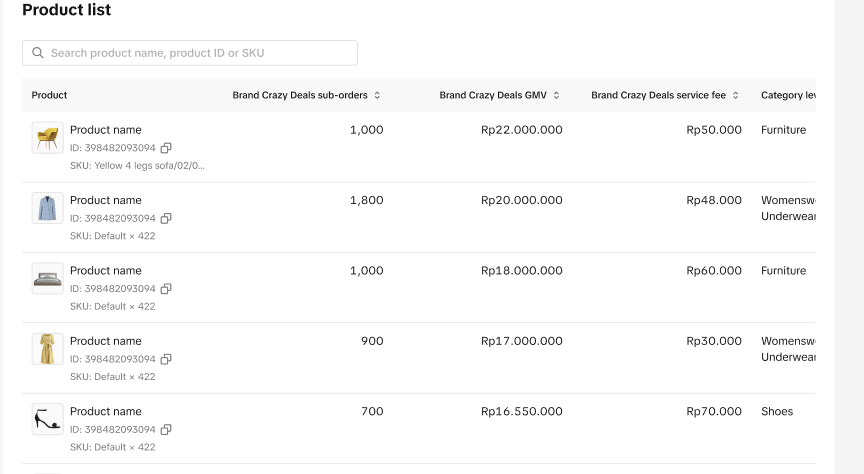The height and width of the screenshot is (474, 864).
Task: Sort by Brand Crazy Deals GMV
Action: (556, 96)
